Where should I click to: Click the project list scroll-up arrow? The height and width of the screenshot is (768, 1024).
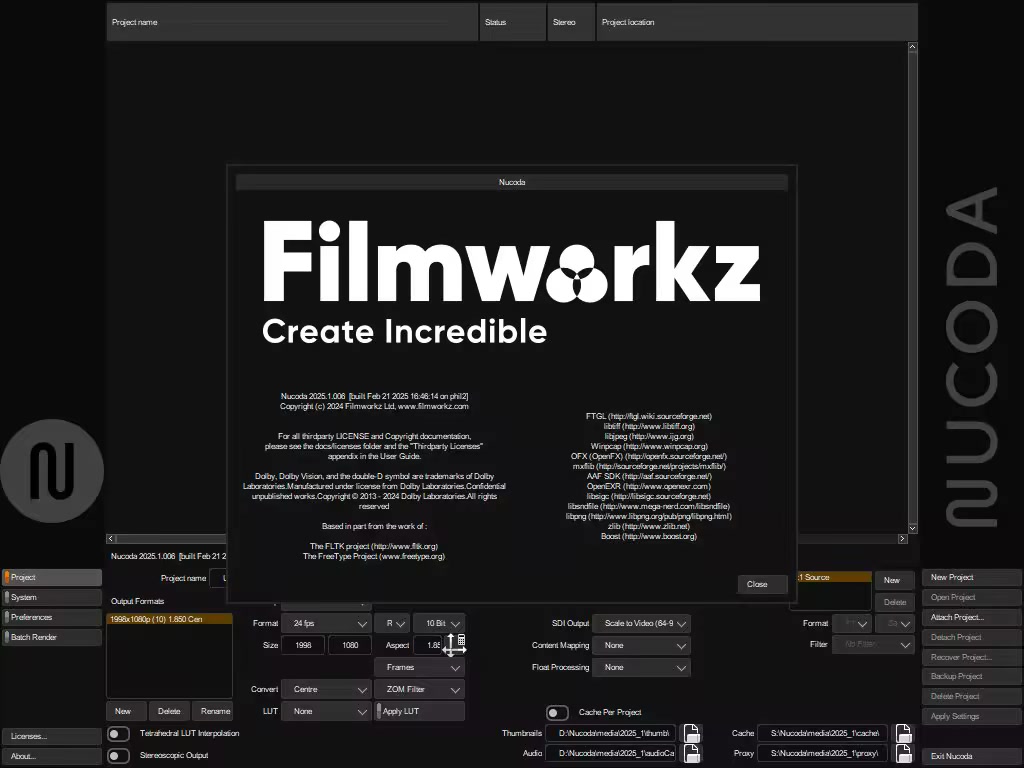click(x=912, y=47)
